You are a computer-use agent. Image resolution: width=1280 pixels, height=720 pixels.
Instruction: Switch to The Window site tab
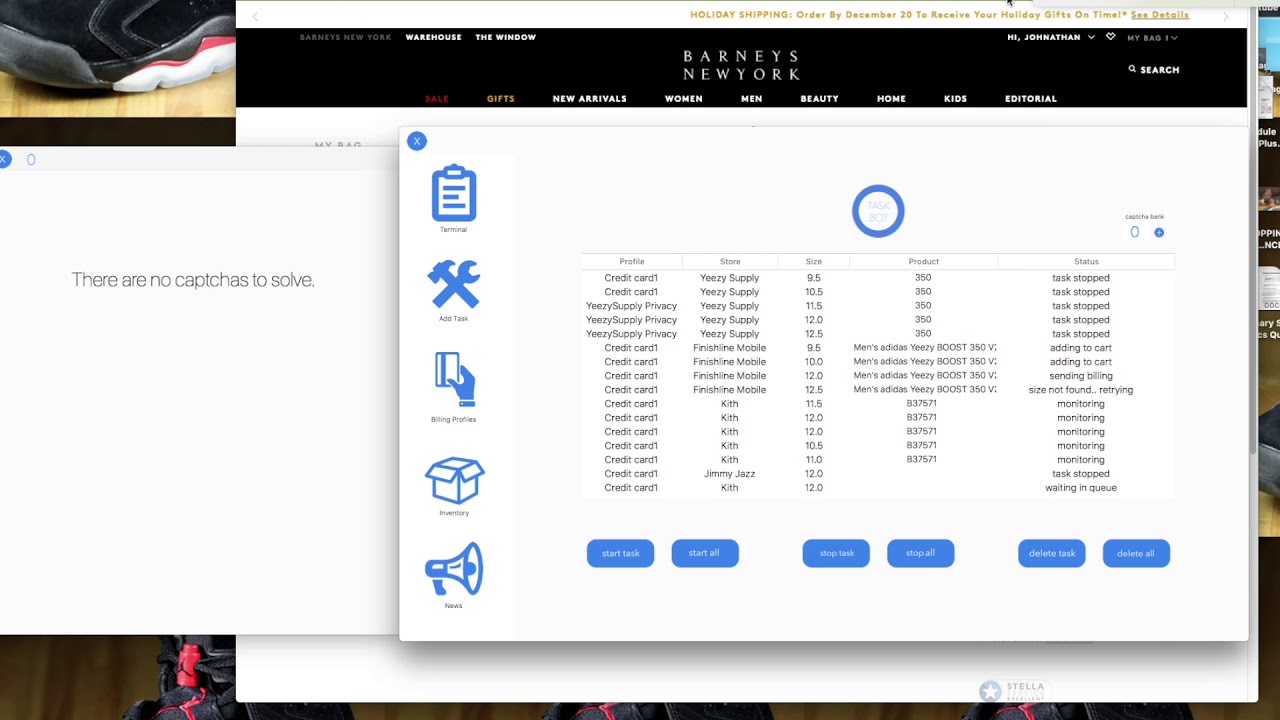(505, 37)
